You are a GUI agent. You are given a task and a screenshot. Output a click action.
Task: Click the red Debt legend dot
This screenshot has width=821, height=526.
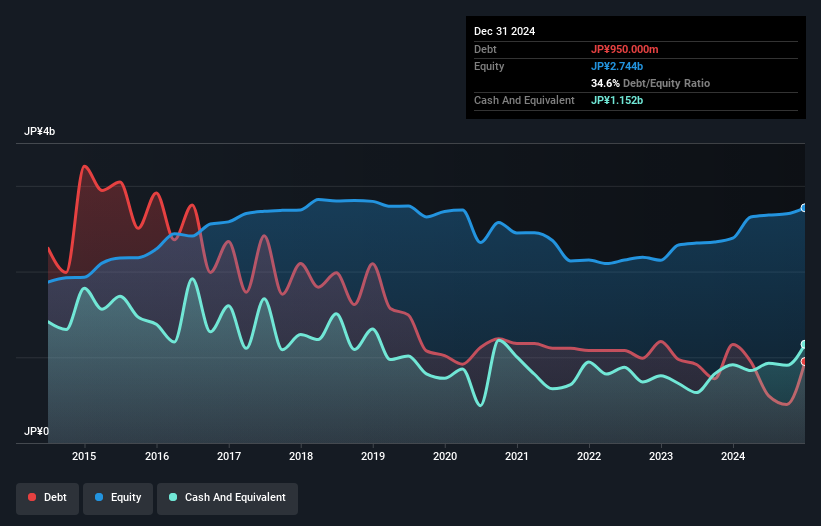[32, 497]
